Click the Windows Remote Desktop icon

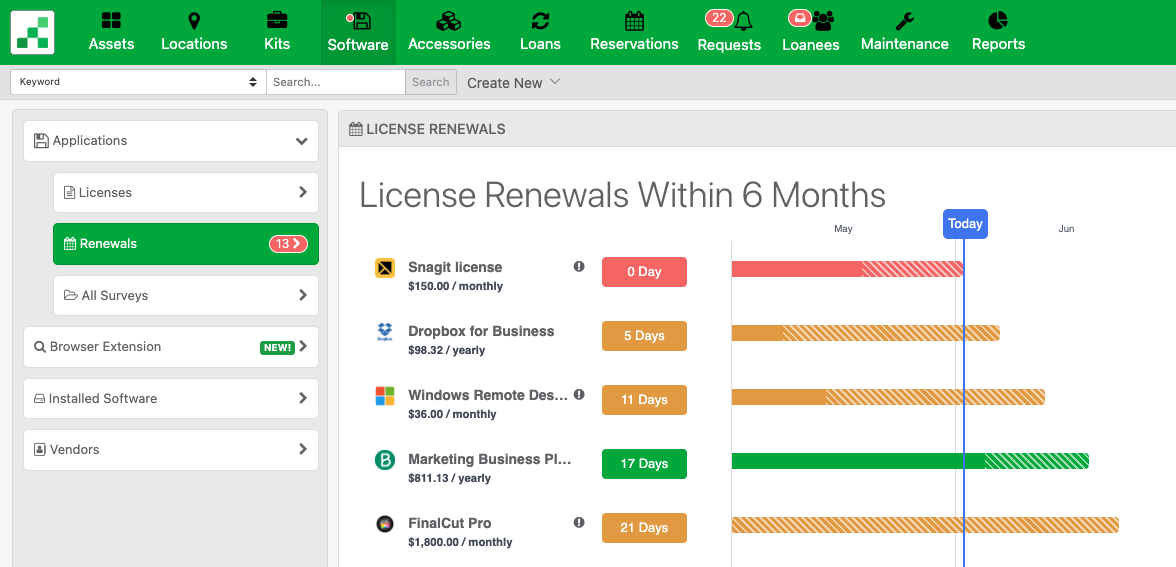385,396
